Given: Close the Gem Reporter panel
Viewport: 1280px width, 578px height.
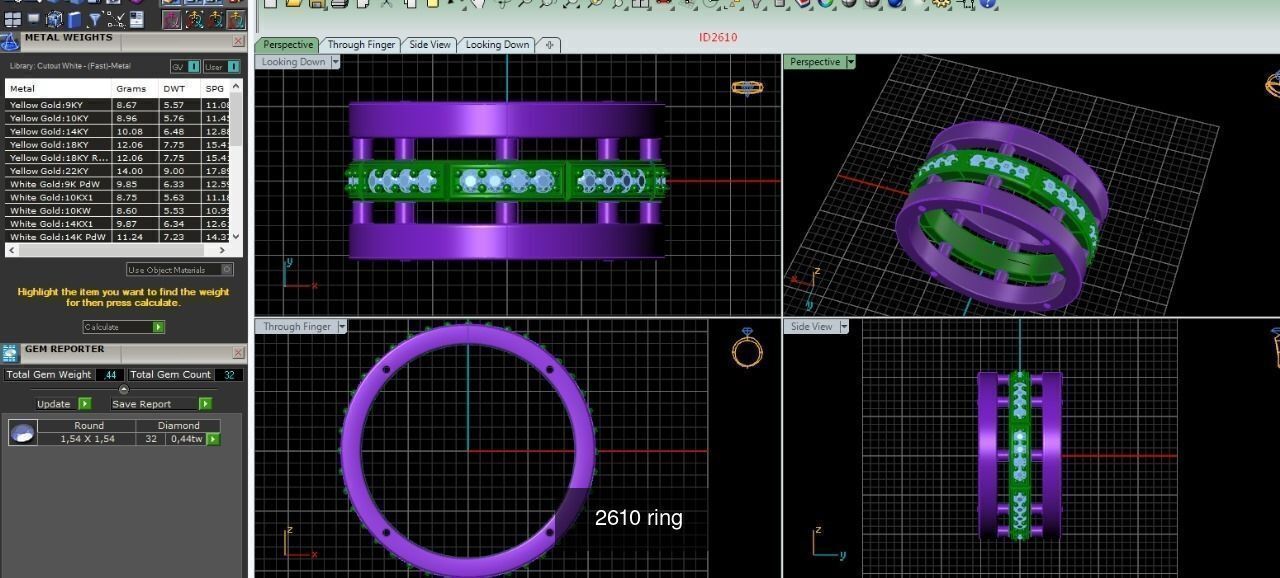Looking at the screenshot, I should point(238,353).
